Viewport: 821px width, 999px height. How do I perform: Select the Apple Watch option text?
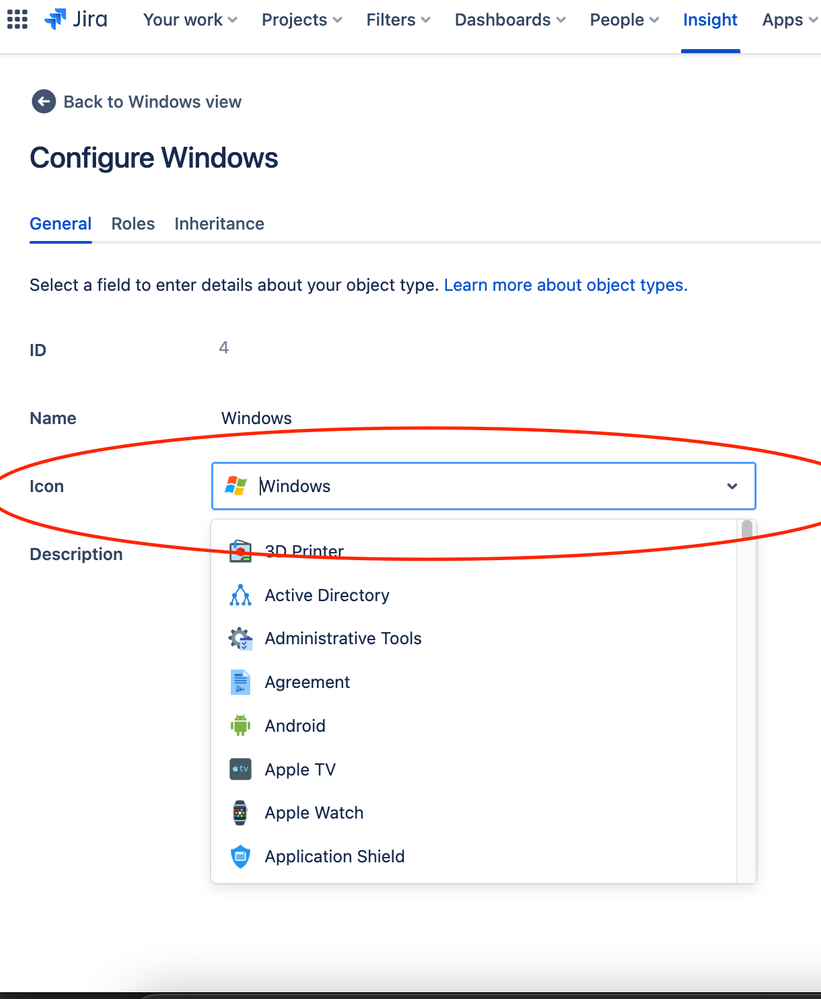tap(314, 813)
